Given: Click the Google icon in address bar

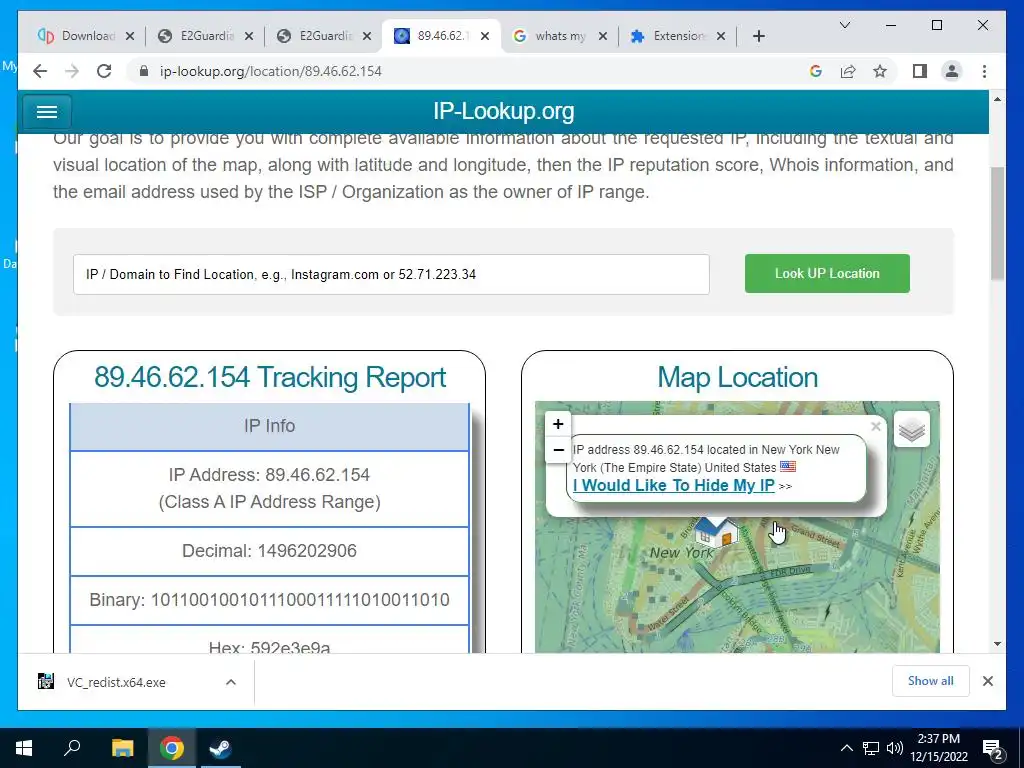Looking at the screenshot, I should [x=816, y=71].
